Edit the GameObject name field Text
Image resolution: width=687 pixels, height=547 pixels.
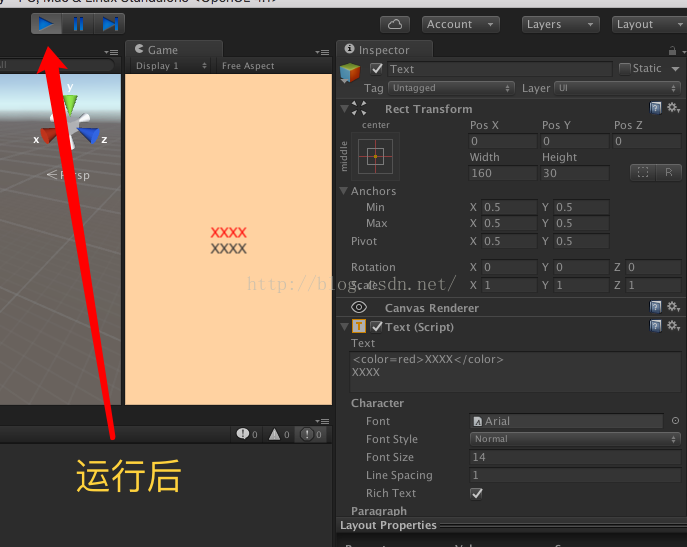click(x=499, y=69)
